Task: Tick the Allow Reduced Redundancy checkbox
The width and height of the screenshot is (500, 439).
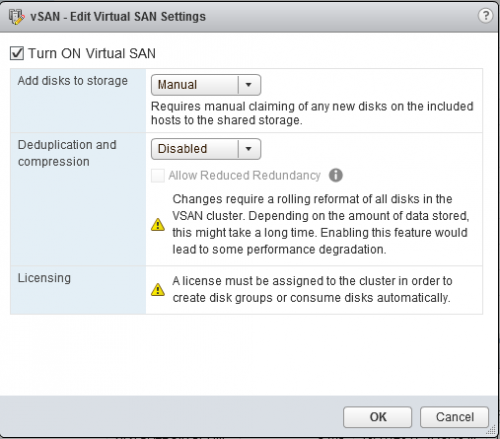Action: click(158, 175)
